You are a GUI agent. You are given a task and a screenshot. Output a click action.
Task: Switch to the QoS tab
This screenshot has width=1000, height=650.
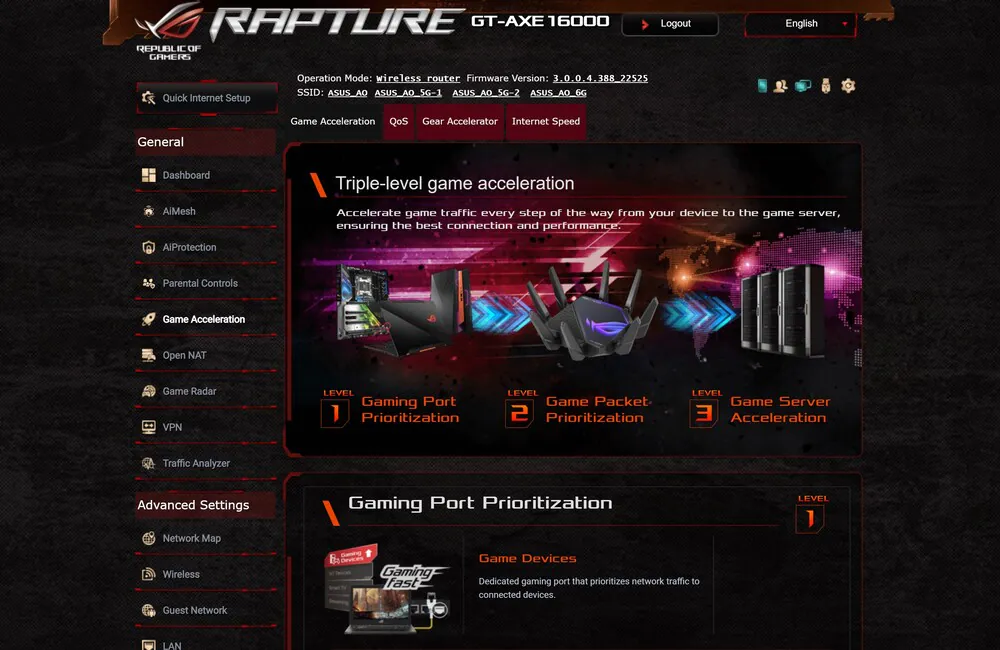[399, 121]
